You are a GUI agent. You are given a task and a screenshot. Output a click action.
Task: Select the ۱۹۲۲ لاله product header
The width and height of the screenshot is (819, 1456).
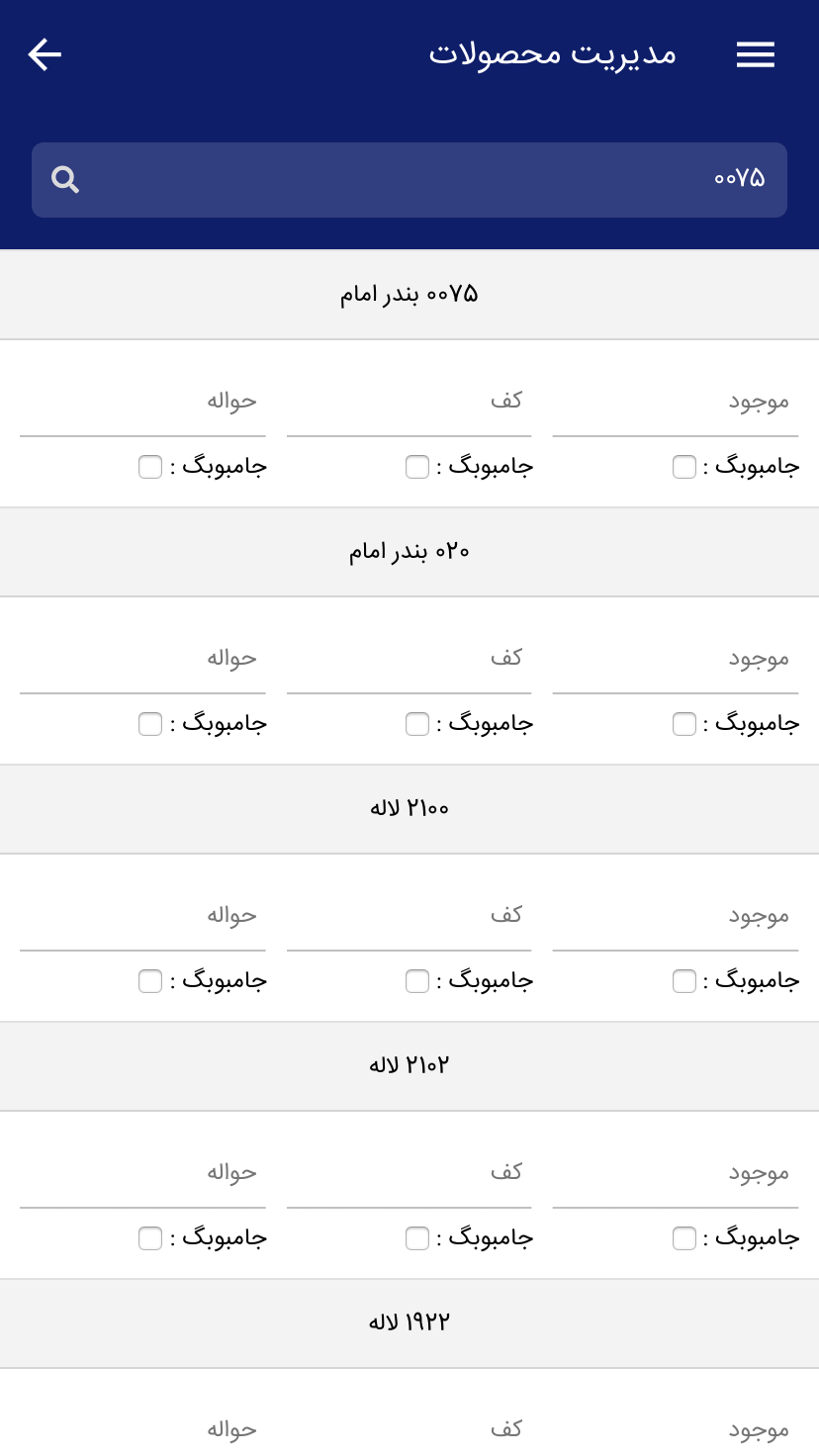pos(409,1323)
